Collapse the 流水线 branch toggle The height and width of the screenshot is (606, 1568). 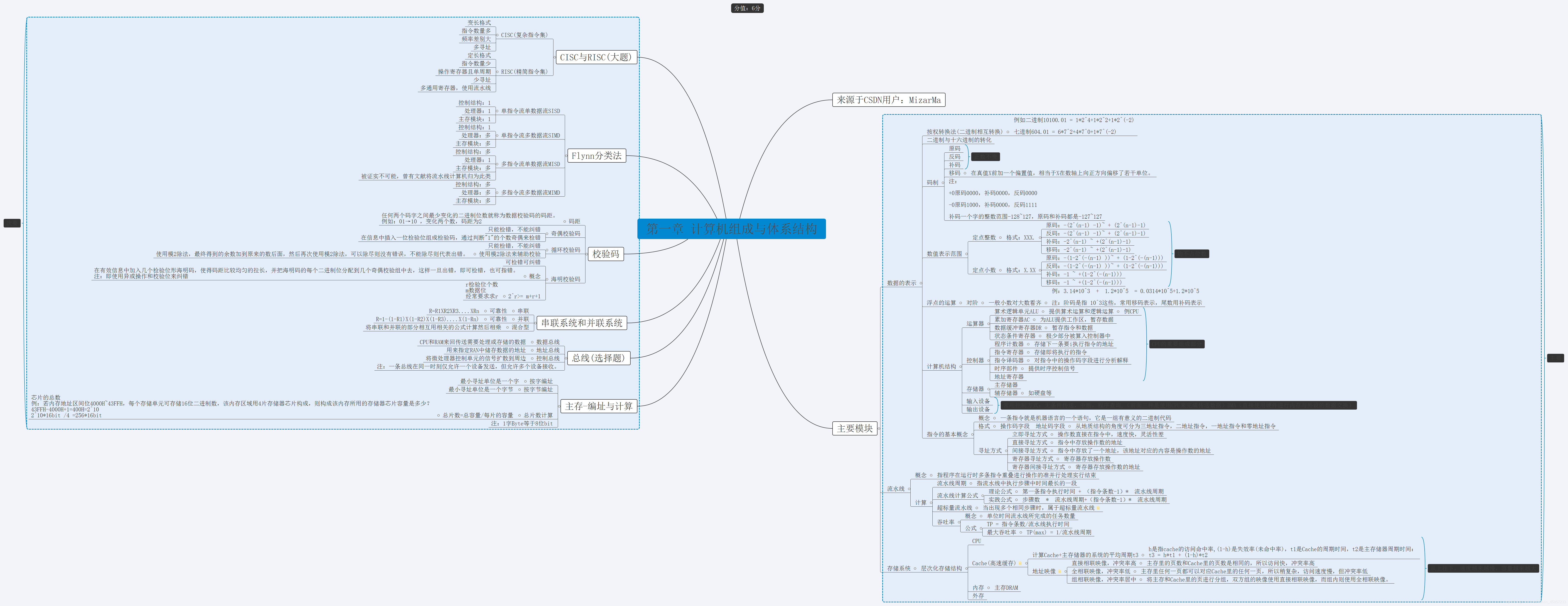pos(909,489)
